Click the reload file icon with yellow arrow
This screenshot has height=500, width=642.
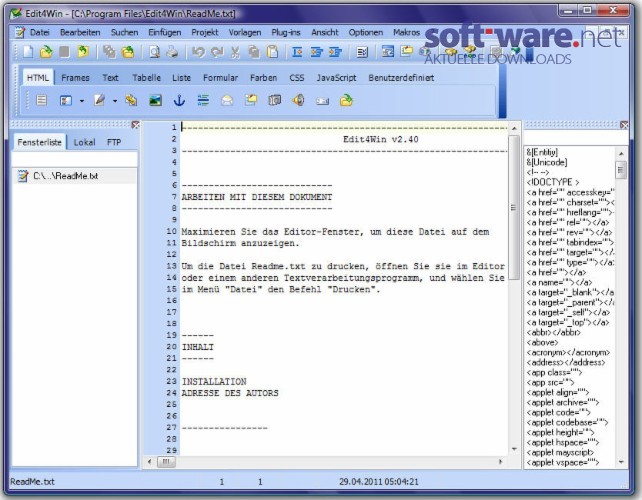click(x=83, y=52)
